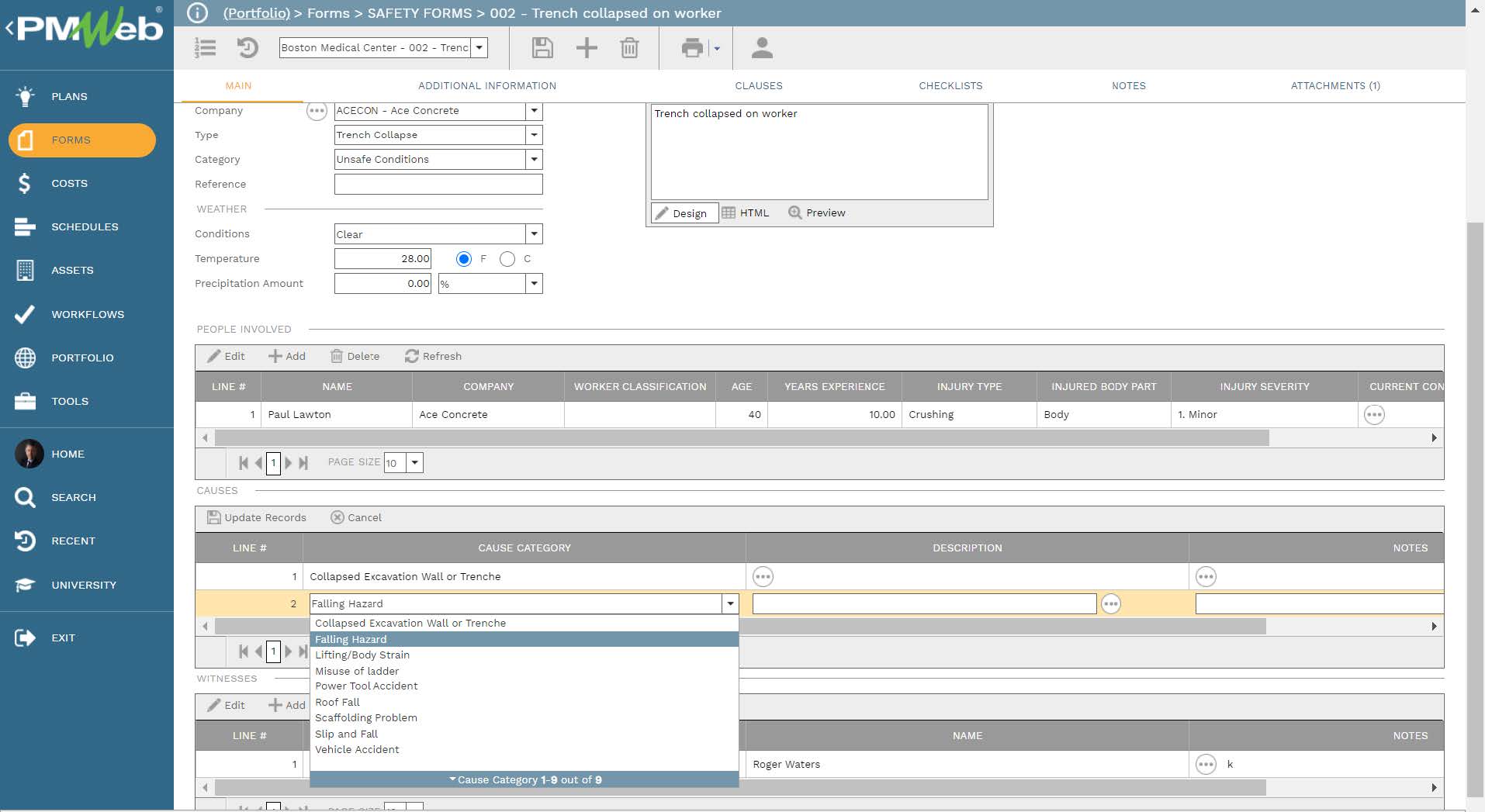Open record history icon in toolbar

(247, 48)
